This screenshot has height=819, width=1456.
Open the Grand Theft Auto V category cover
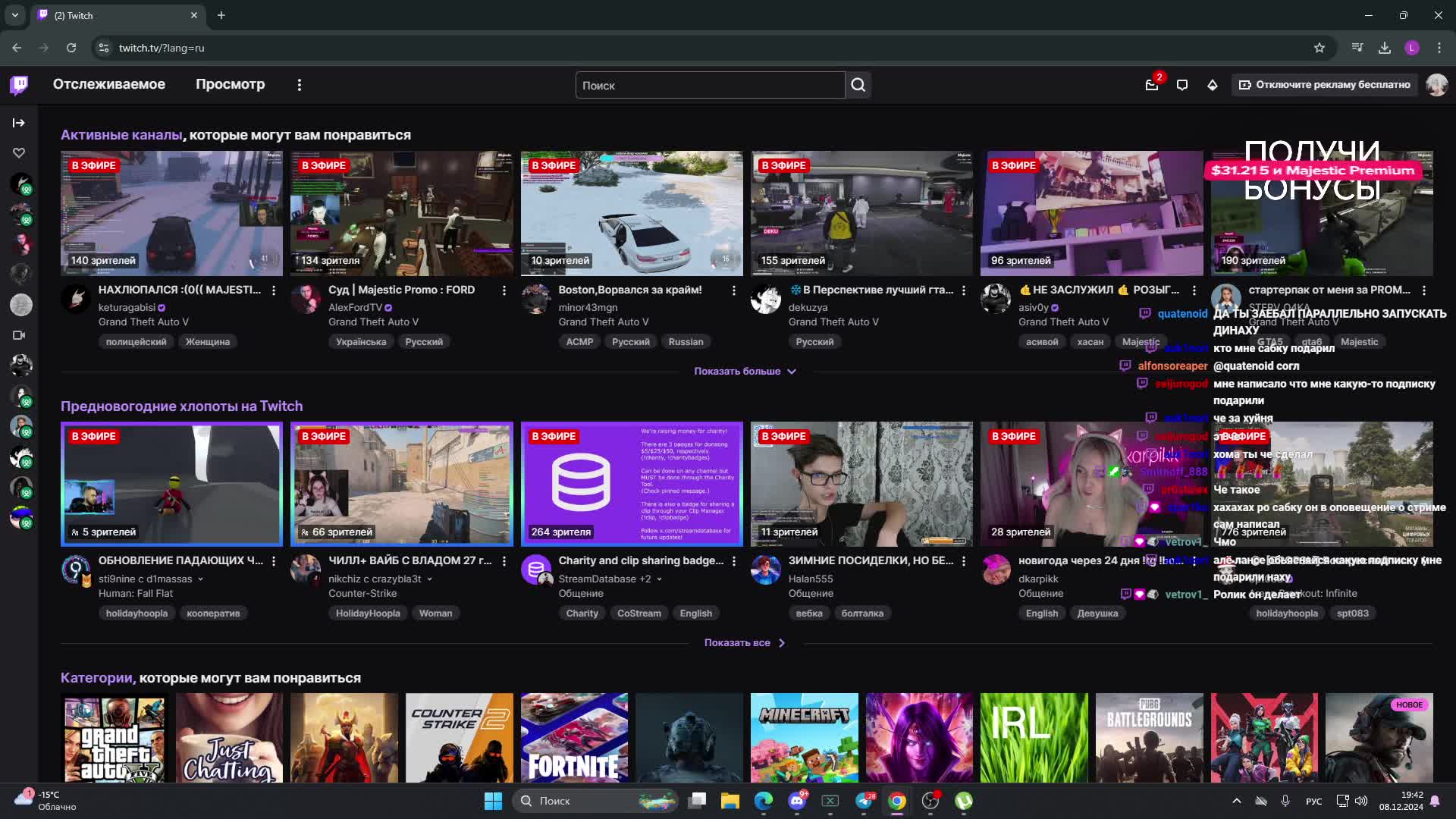pos(115,738)
